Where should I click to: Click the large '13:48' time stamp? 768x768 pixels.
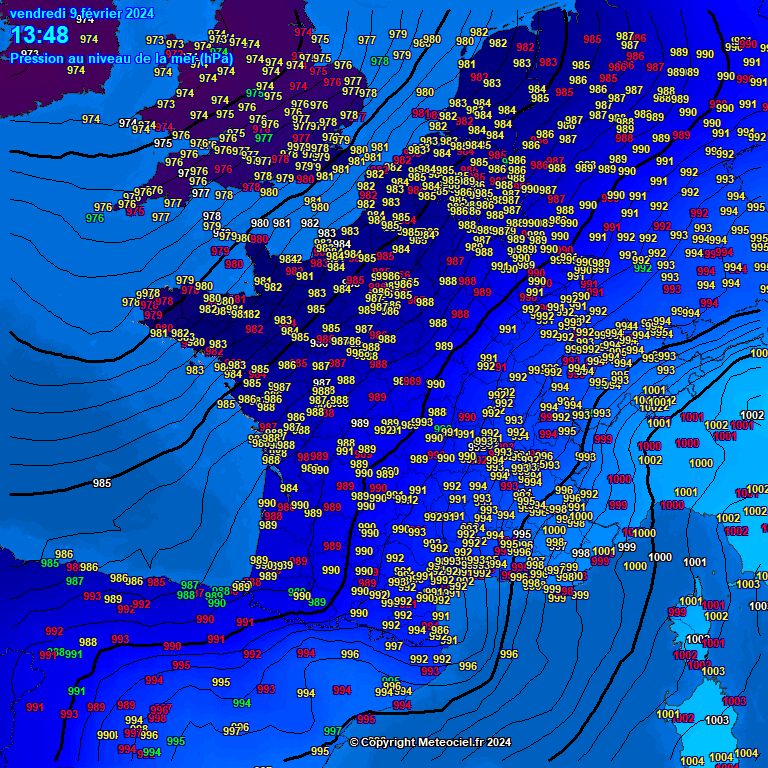pyautogui.click(x=40, y=36)
